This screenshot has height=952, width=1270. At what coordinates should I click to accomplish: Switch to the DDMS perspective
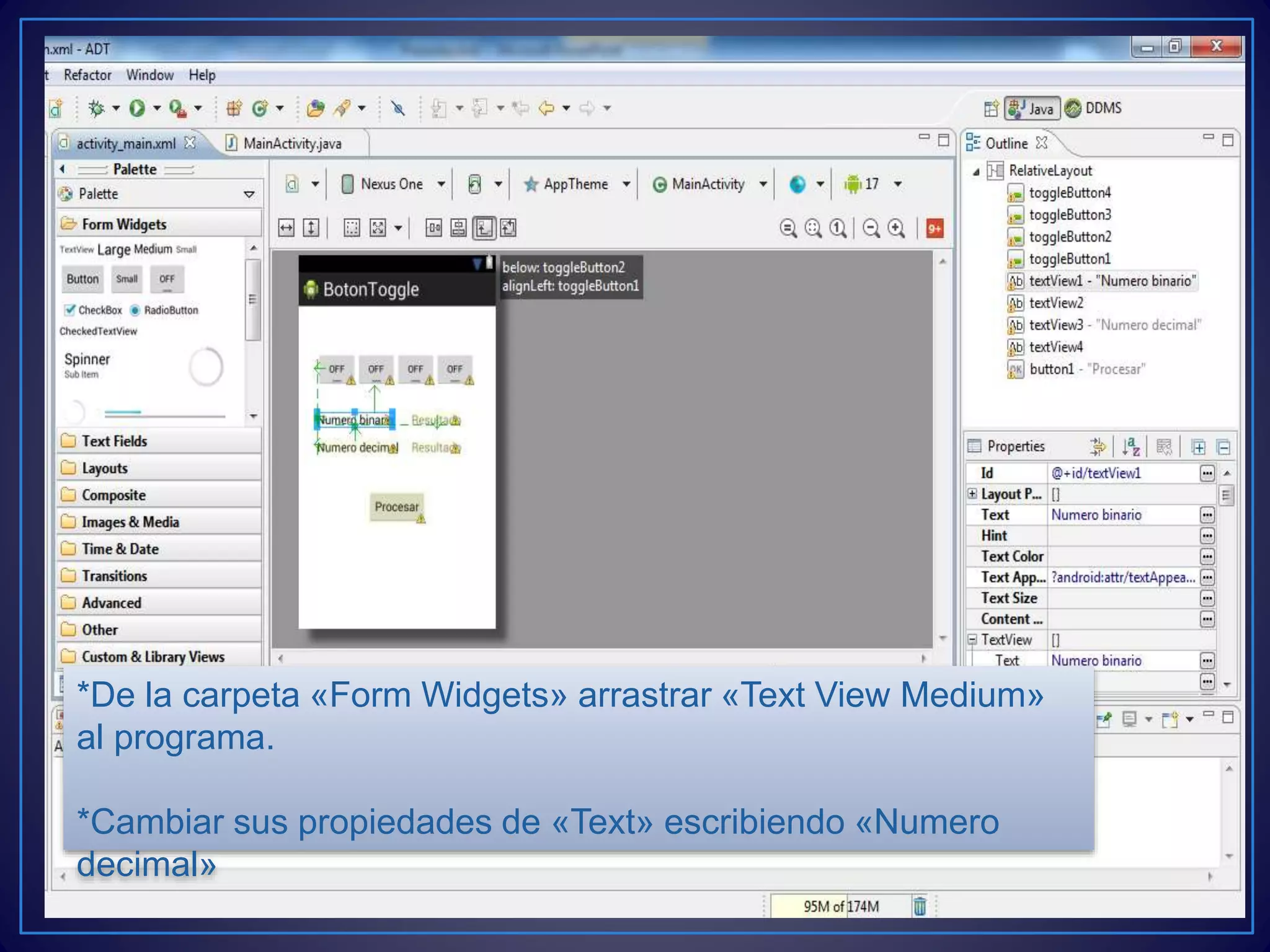[x=1094, y=108]
